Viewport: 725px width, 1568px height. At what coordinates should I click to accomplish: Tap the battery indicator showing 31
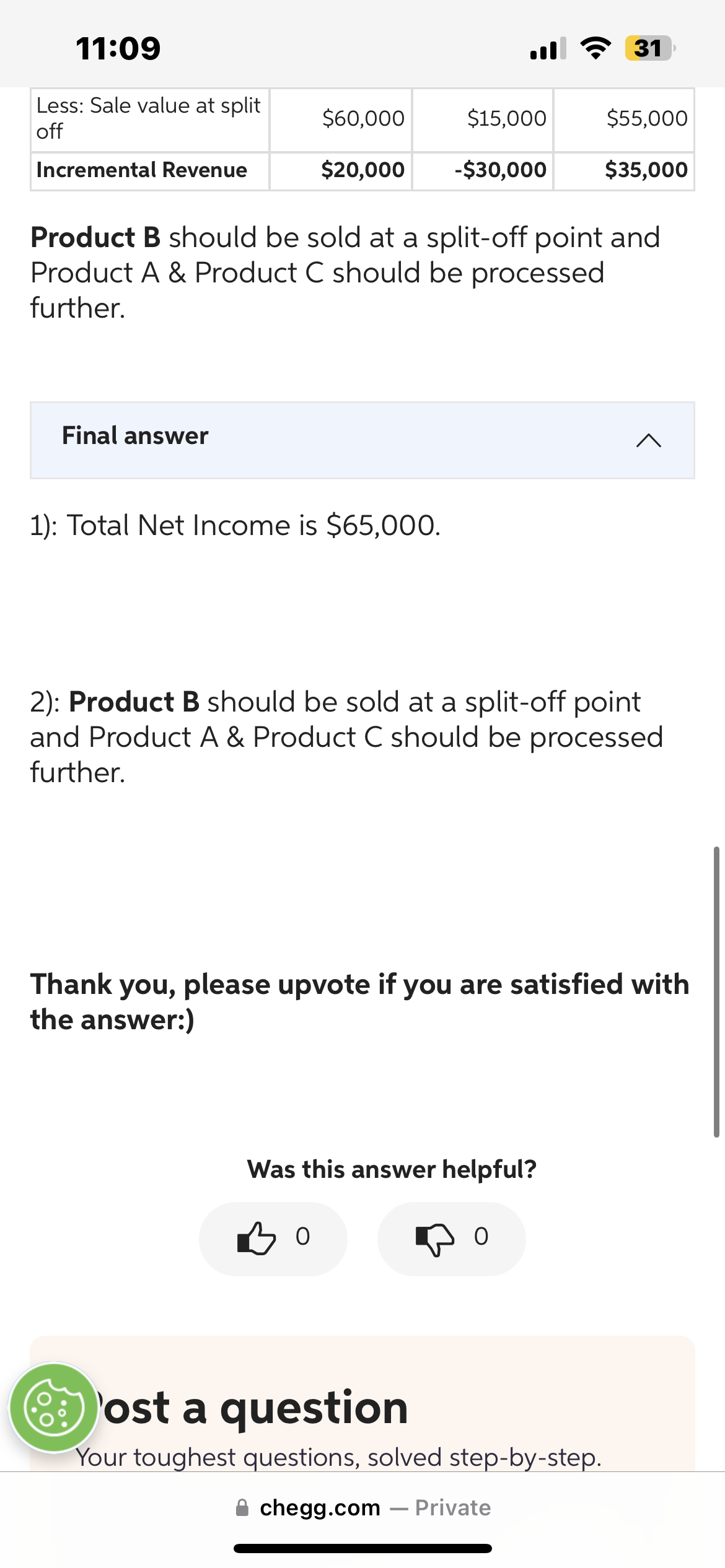click(x=647, y=48)
